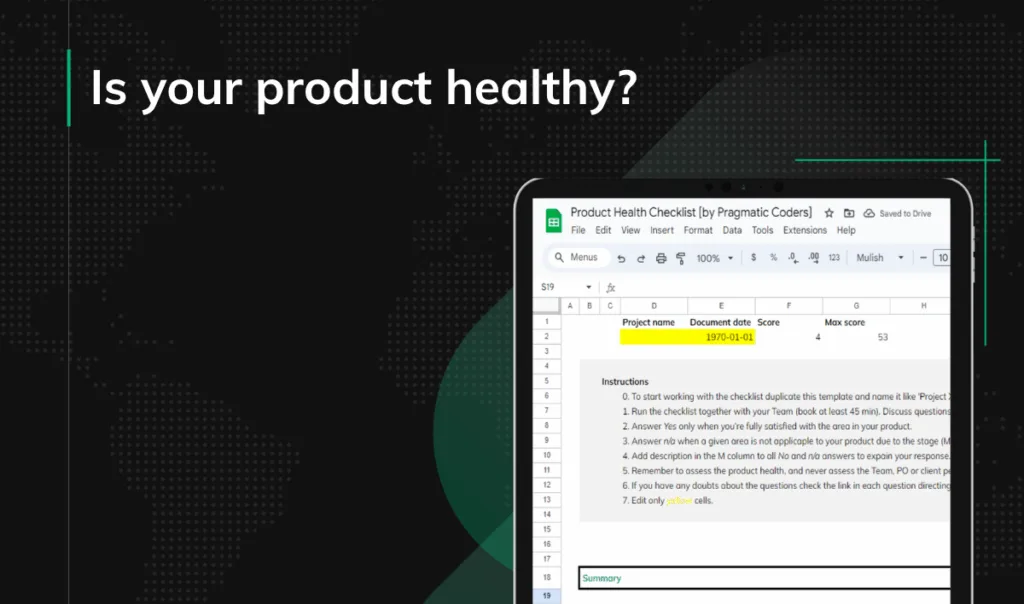Screen dimensions: 1024x604
Task: Open the Extensions menu
Action: point(805,230)
